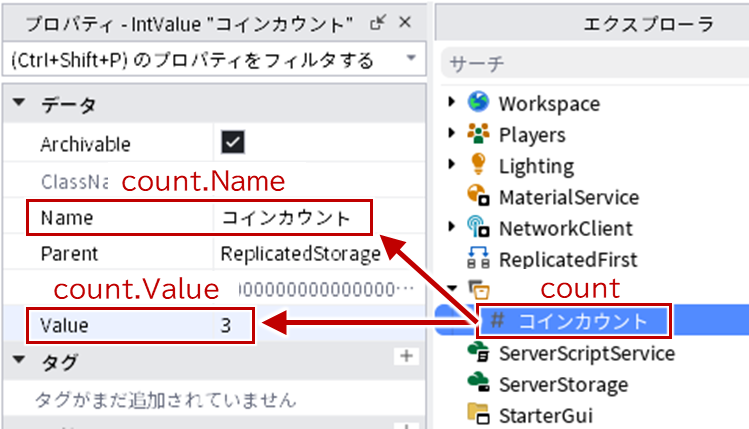Add a tag with the plus button
The height and width of the screenshot is (429, 749).
pos(407,356)
